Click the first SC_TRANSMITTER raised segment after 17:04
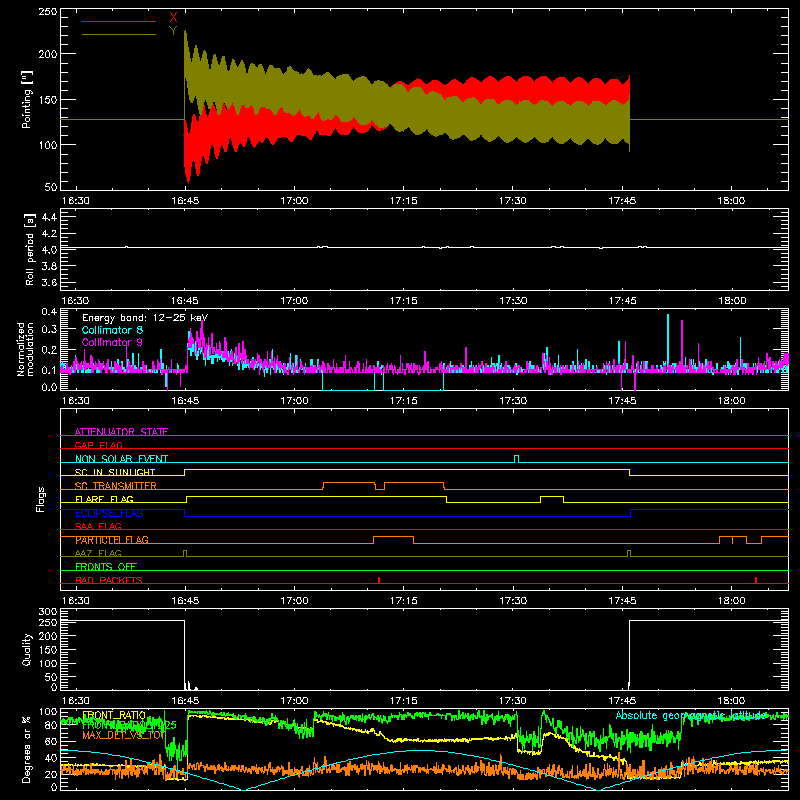 (x=349, y=485)
